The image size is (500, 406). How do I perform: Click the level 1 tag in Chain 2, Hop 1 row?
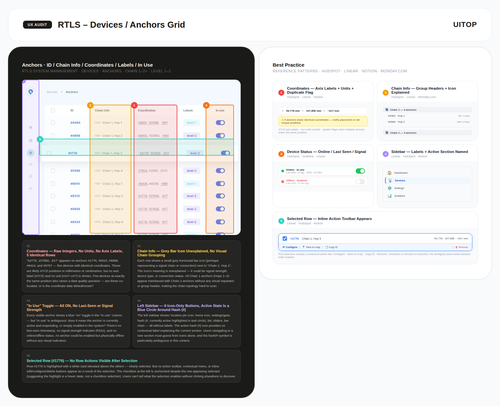coord(191,184)
